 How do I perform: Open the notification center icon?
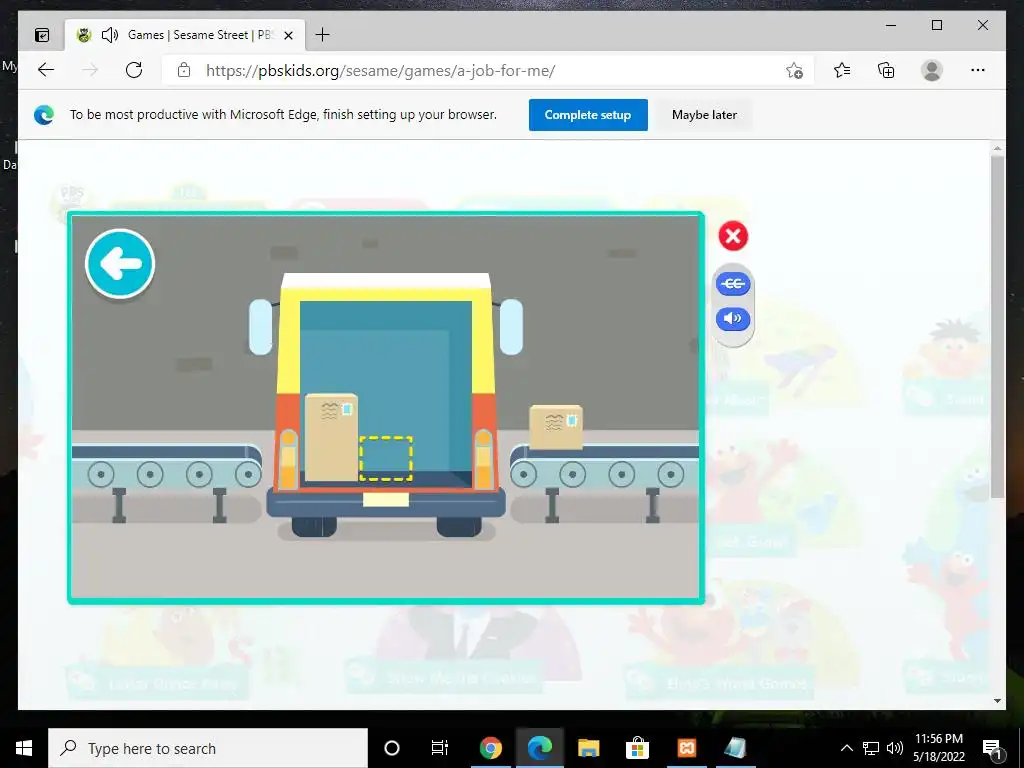(992, 748)
